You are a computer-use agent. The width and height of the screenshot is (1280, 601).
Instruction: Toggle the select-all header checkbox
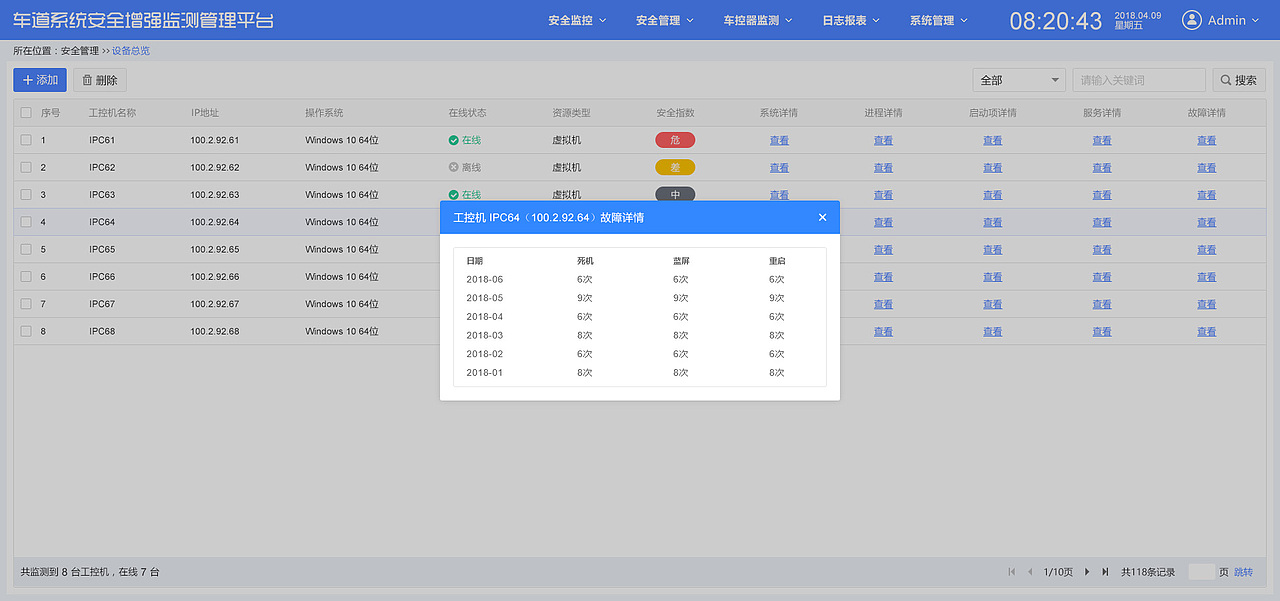click(x=26, y=113)
